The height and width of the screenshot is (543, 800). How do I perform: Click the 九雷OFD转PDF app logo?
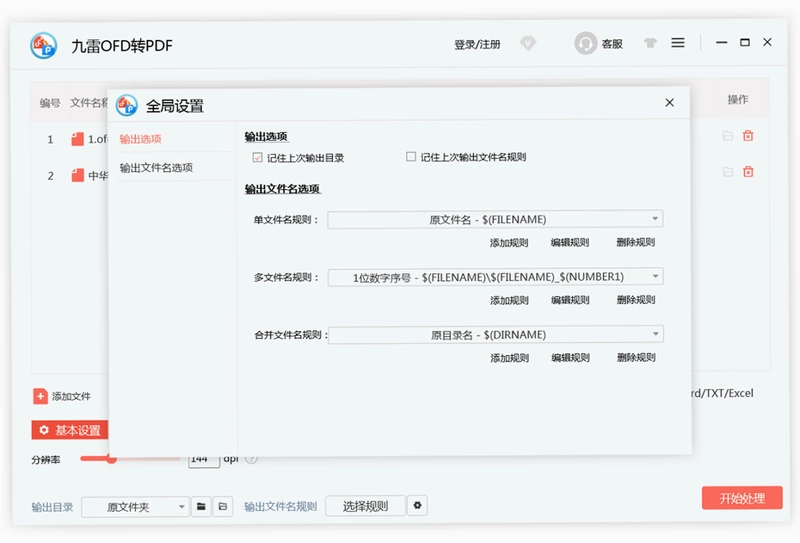(43, 45)
